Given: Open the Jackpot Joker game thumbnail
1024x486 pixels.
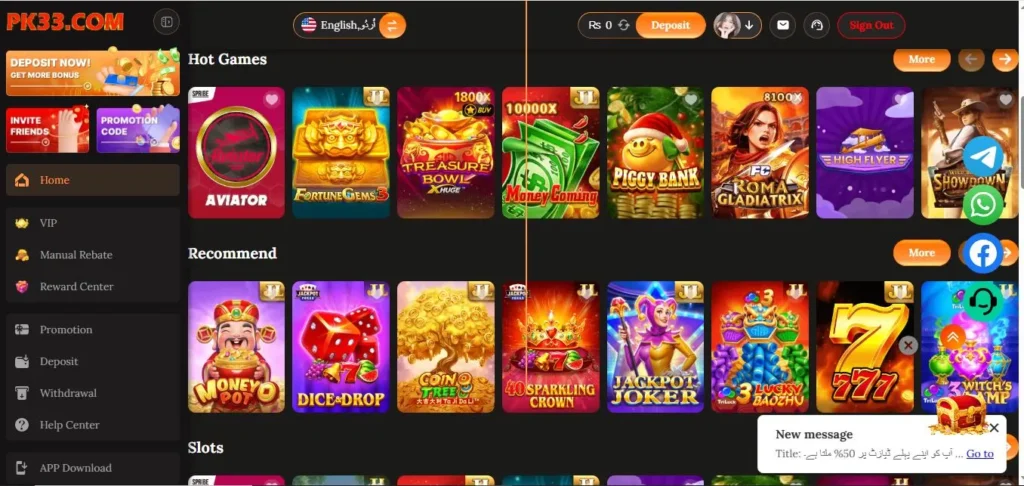Looking at the screenshot, I should click(x=656, y=347).
